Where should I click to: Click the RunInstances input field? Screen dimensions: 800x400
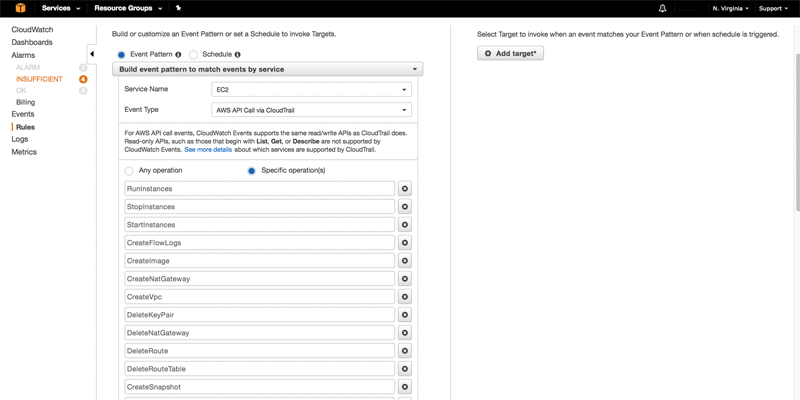click(260, 188)
